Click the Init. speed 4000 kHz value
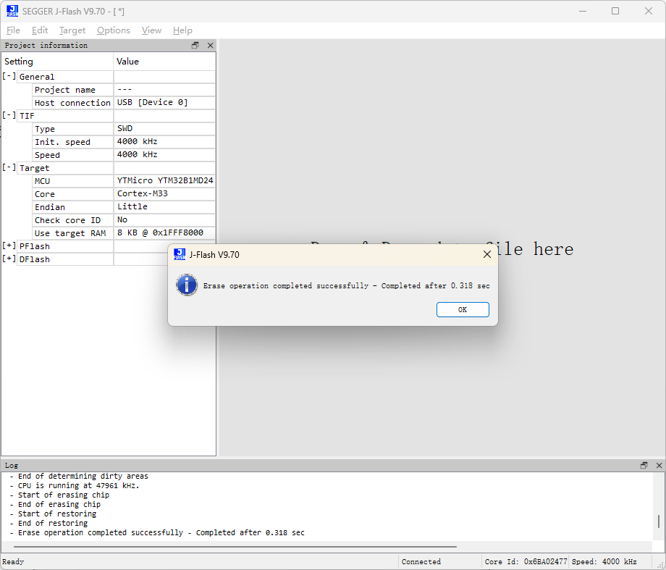Image resolution: width=666 pixels, height=570 pixels. point(164,142)
